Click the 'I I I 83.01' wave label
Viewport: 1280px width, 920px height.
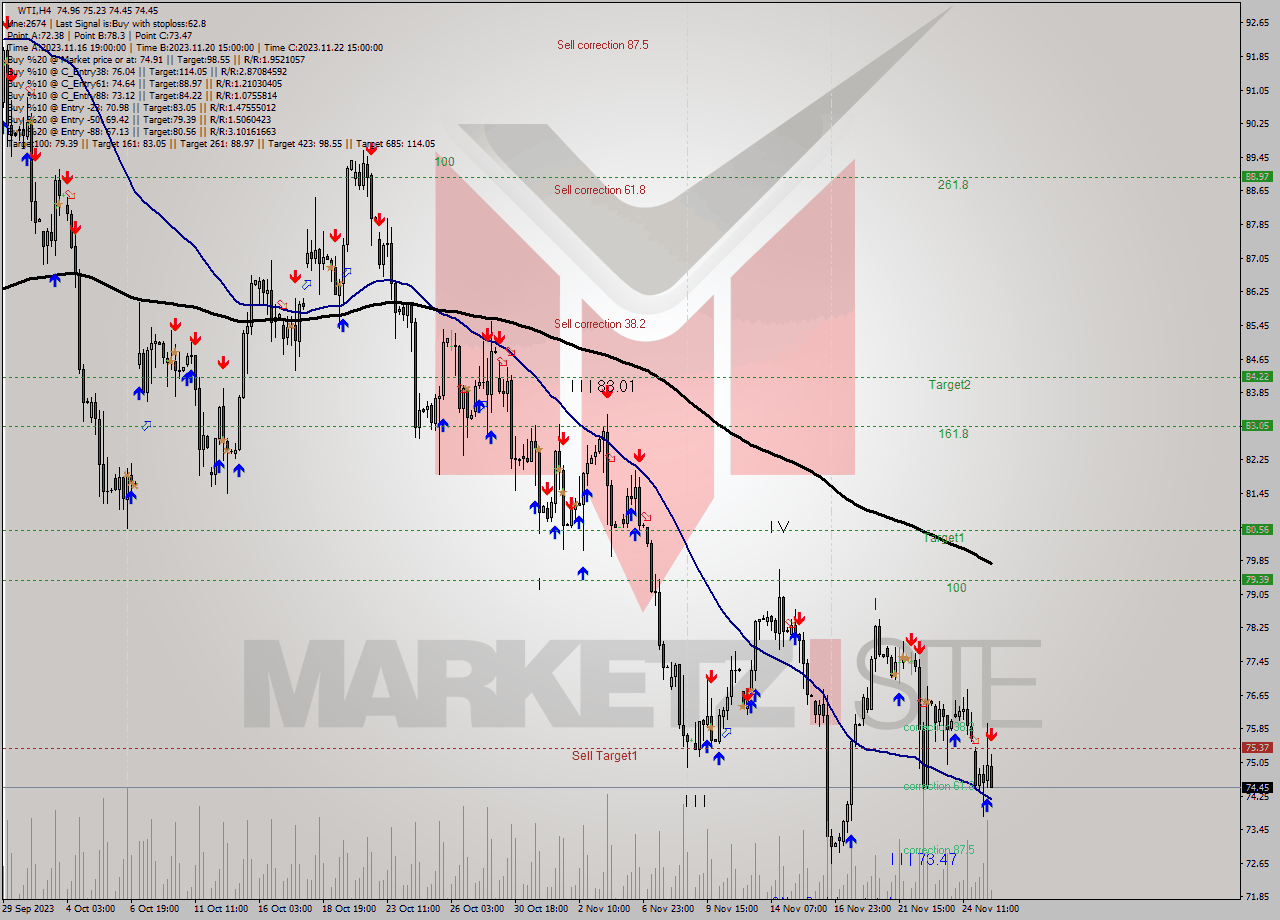click(603, 386)
